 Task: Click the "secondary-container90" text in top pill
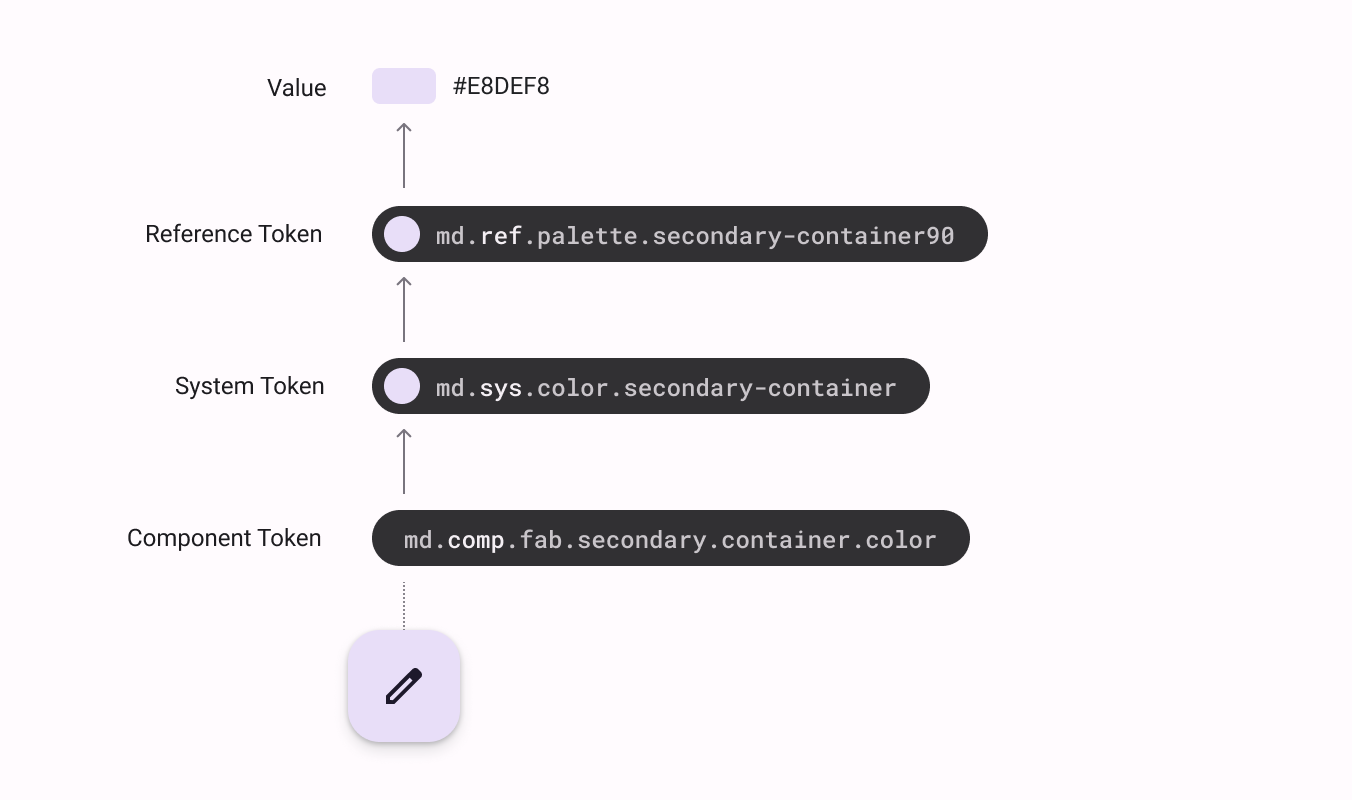click(803, 236)
